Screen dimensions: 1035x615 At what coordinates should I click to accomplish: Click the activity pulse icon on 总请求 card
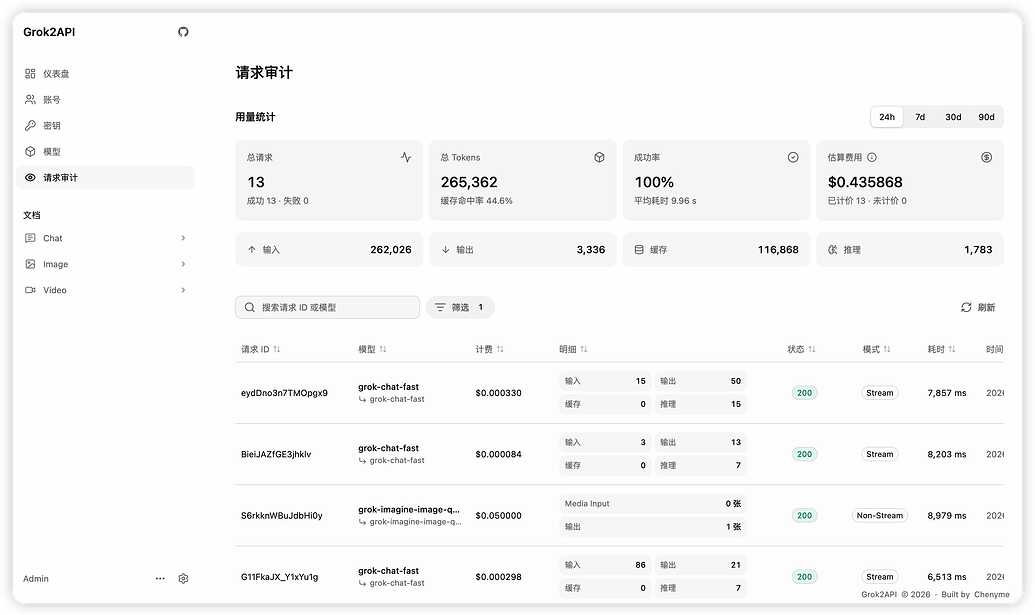[x=406, y=157]
